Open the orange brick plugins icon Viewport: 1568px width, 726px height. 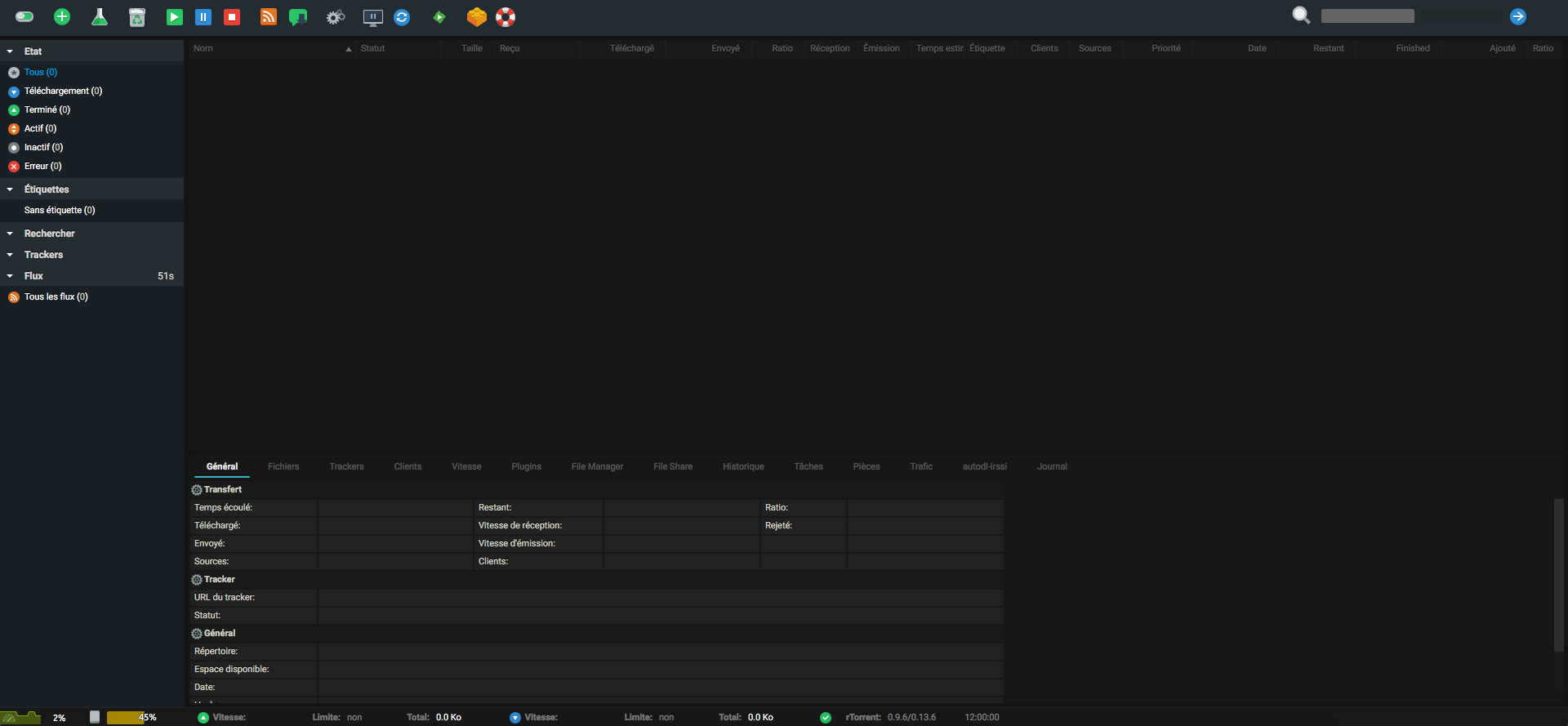477,16
